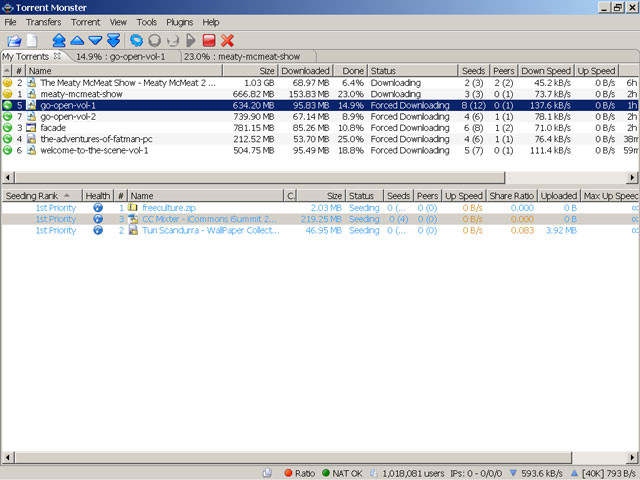Click the grey round toolbar icon after the gear
This screenshot has height=480, width=640.
[154, 40]
